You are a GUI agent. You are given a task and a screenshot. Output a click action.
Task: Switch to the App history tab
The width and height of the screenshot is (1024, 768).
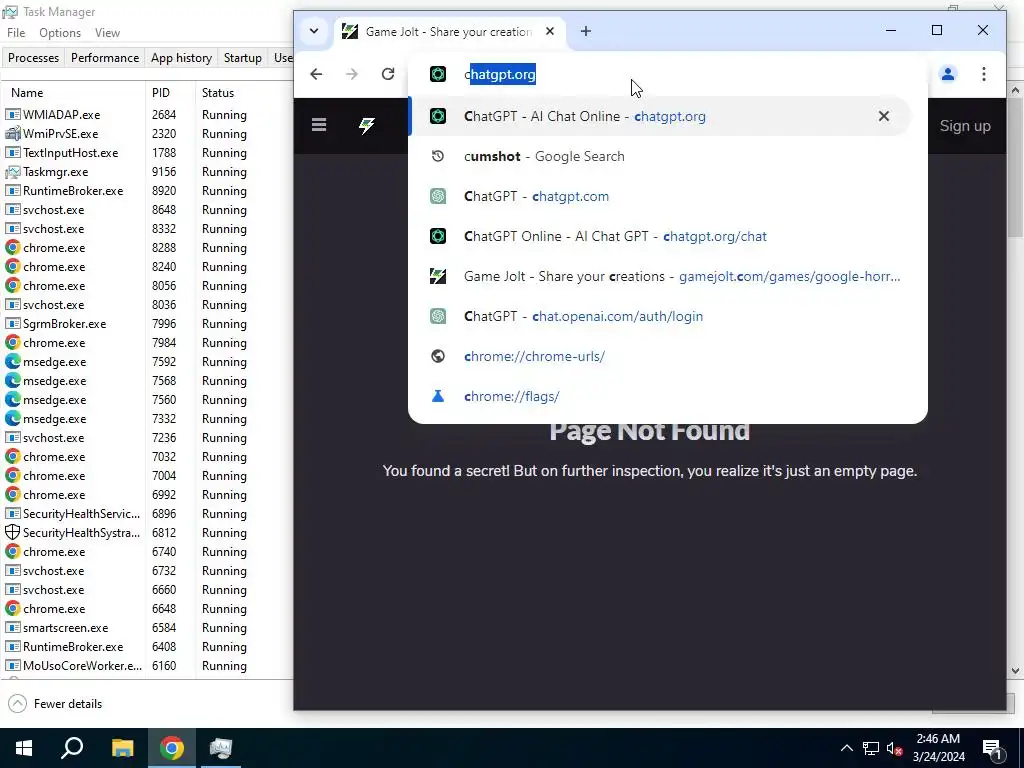[181, 57]
